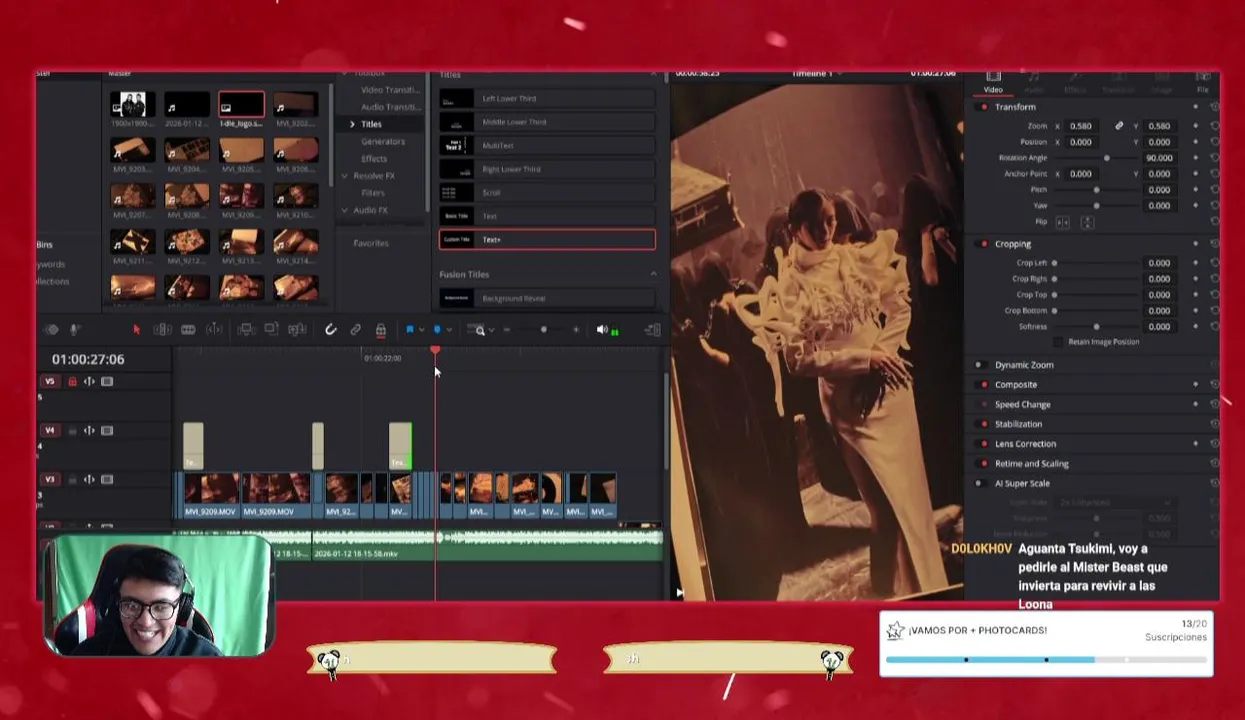Screen dimensions: 1245x720
Task: Pick the Scroll title preset
Action: (547, 193)
